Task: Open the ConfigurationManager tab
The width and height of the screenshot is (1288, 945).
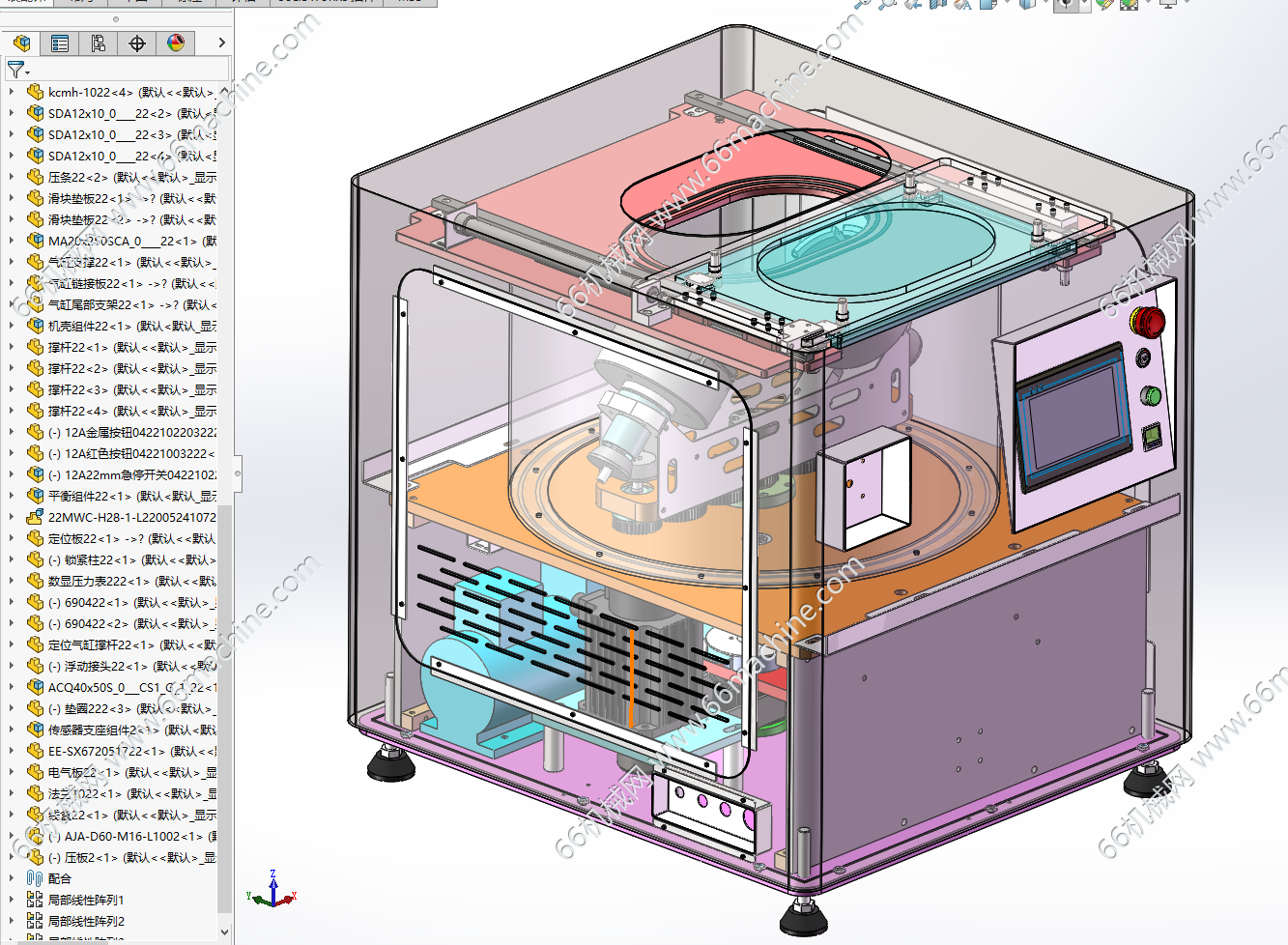Action: coord(99,43)
